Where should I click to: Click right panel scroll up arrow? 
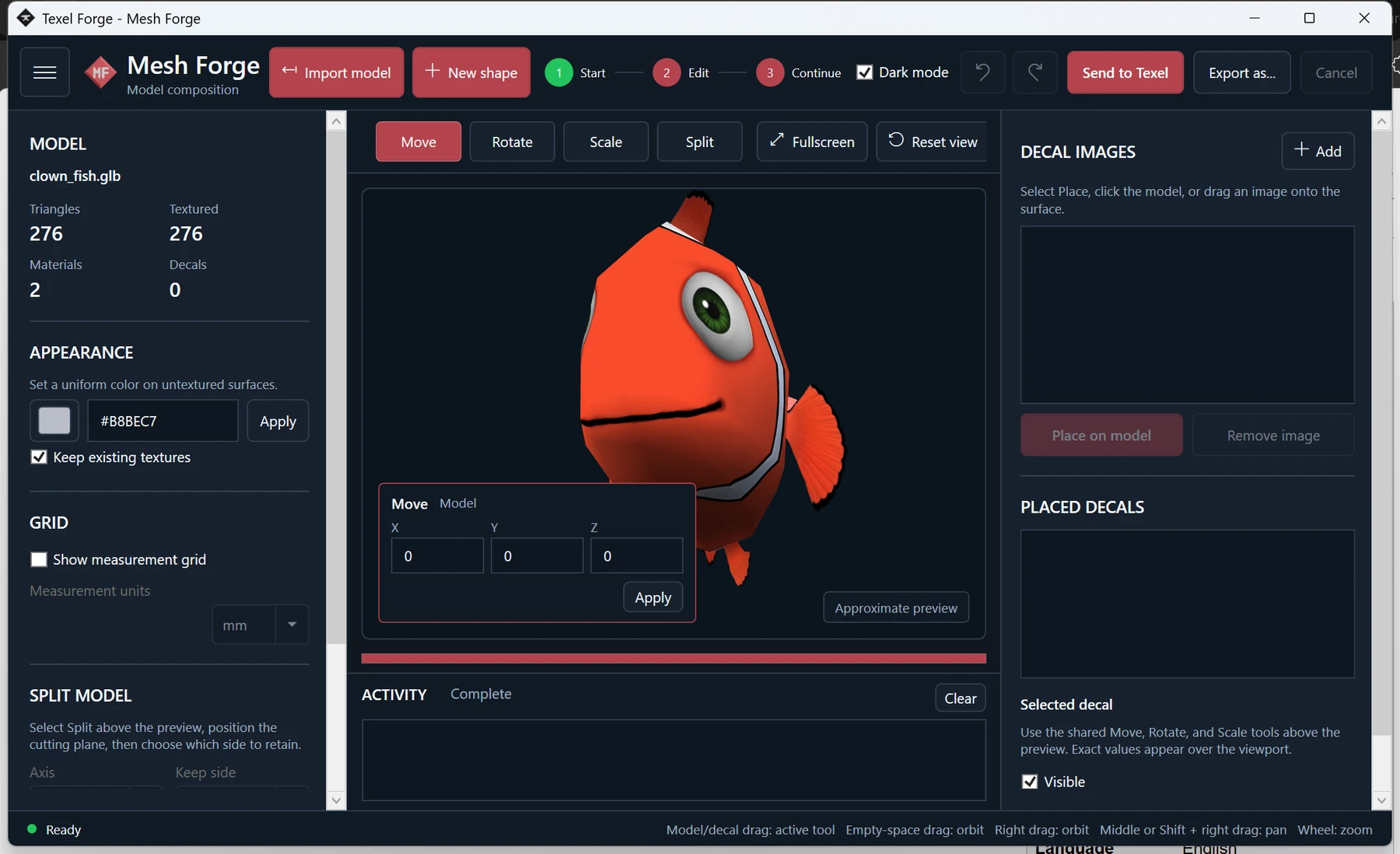tap(1381, 120)
